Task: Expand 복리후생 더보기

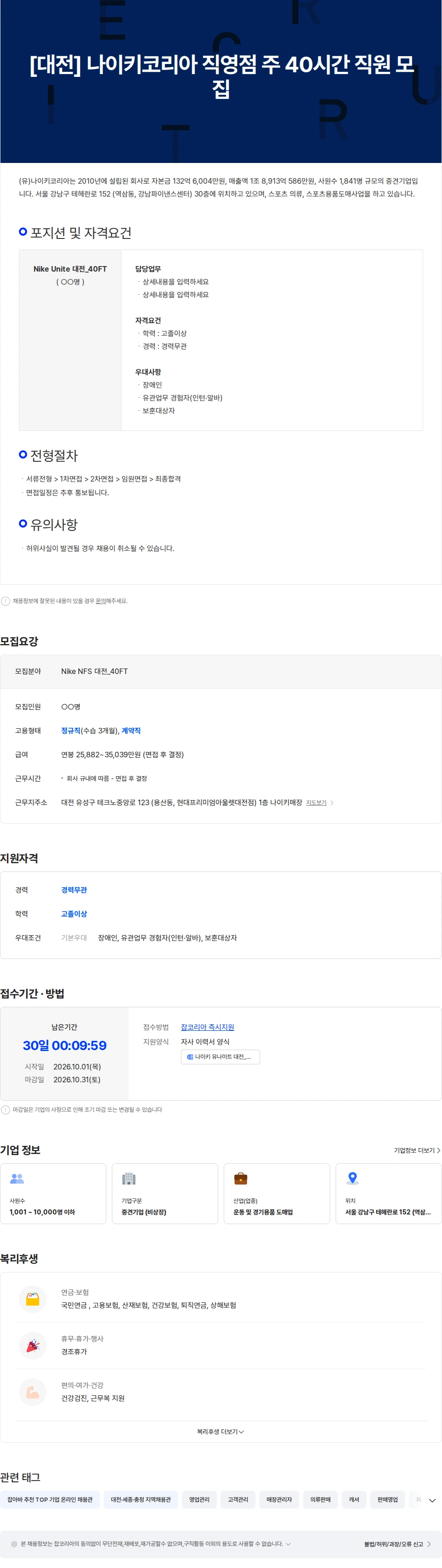Action: point(221,1432)
